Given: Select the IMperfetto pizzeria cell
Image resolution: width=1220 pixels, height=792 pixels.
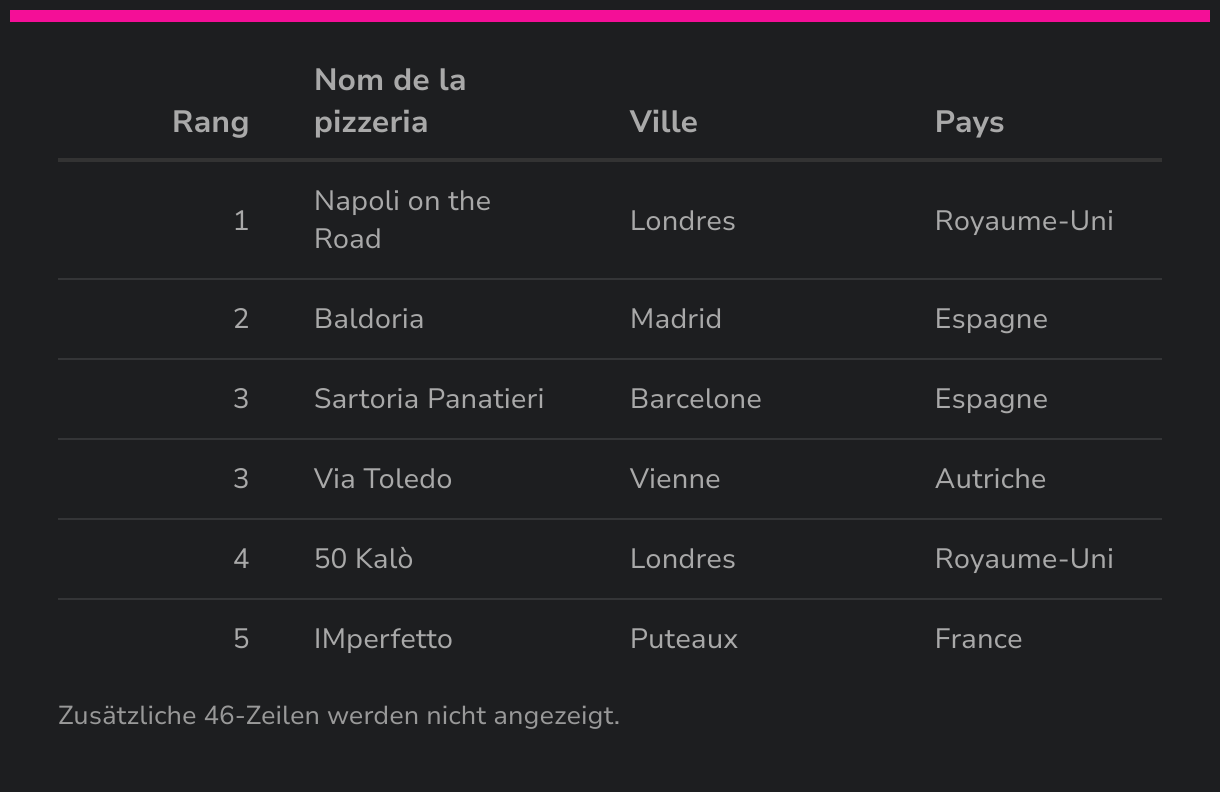Looking at the screenshot, I should coord(383,639).
